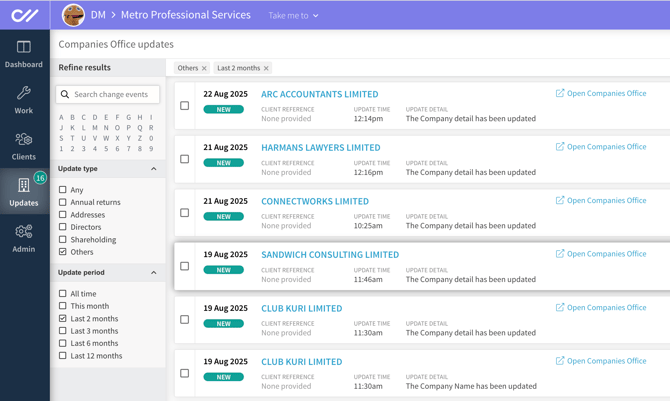Select Sandwich Consulting Limited row checkbox
The width and height of the screenshot is (670, 401).
coord(185,266)
